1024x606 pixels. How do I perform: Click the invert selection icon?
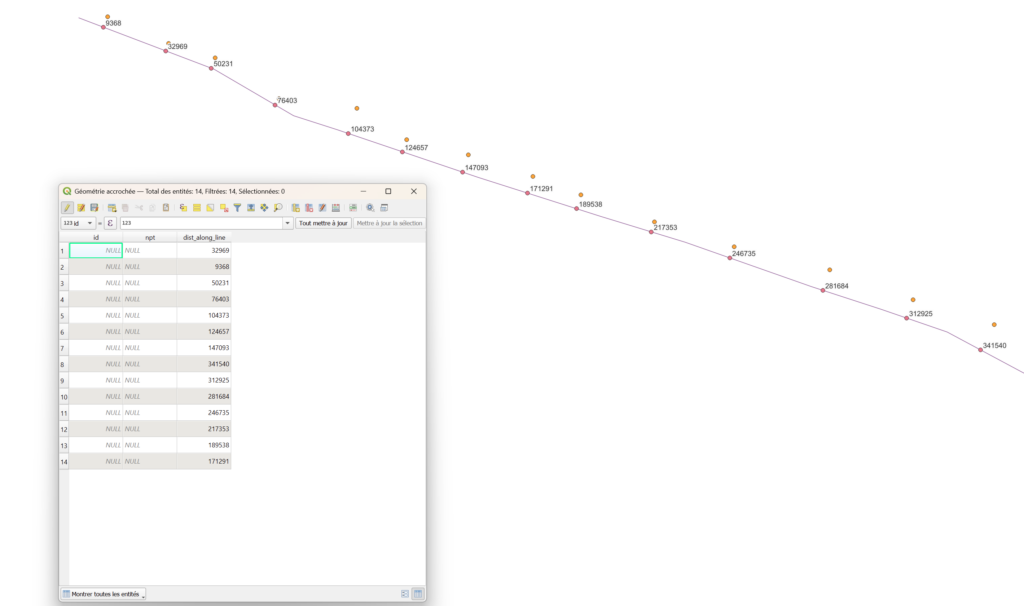[x=210, y=207]
